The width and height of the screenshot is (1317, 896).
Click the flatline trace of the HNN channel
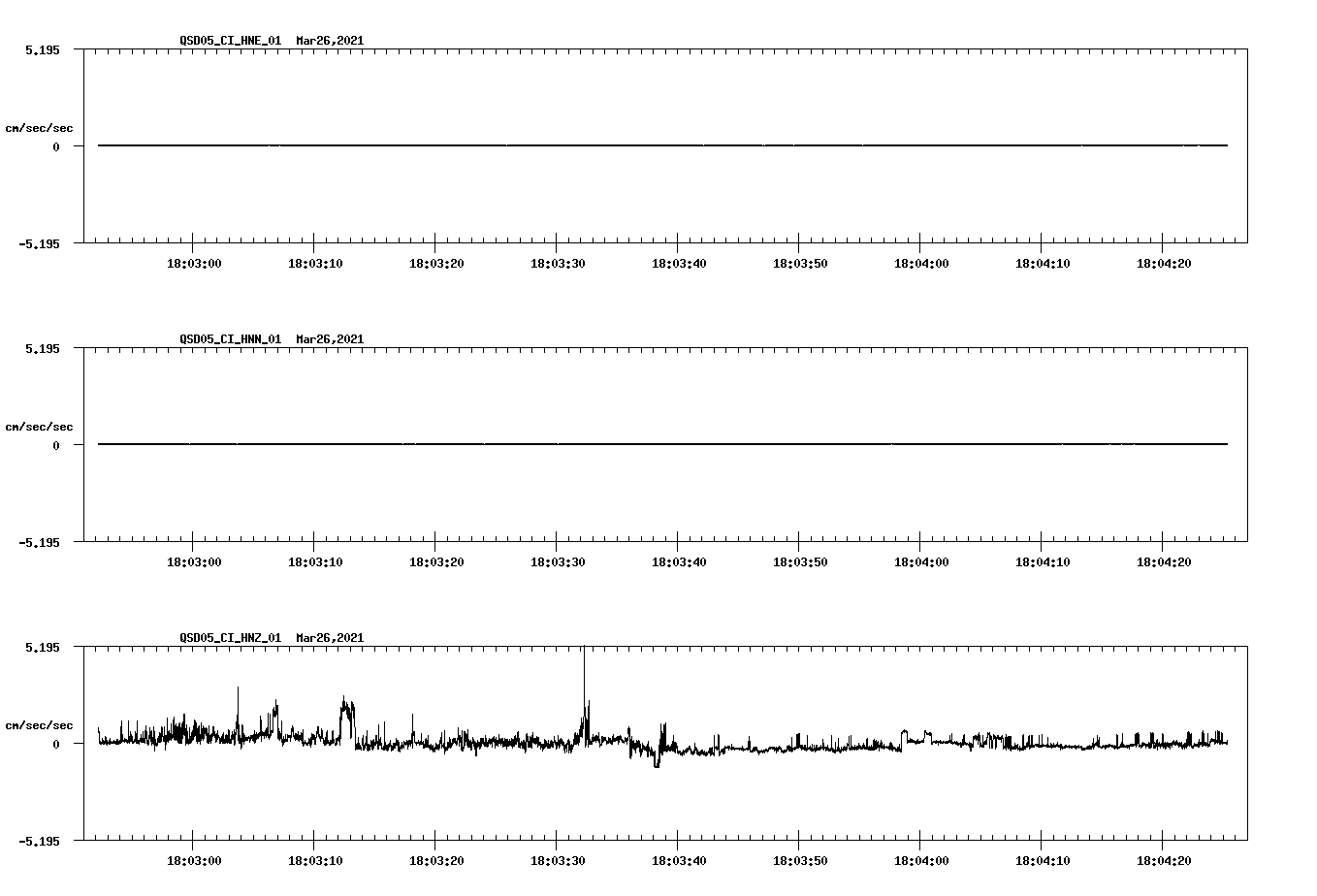[x=582, y=445]
